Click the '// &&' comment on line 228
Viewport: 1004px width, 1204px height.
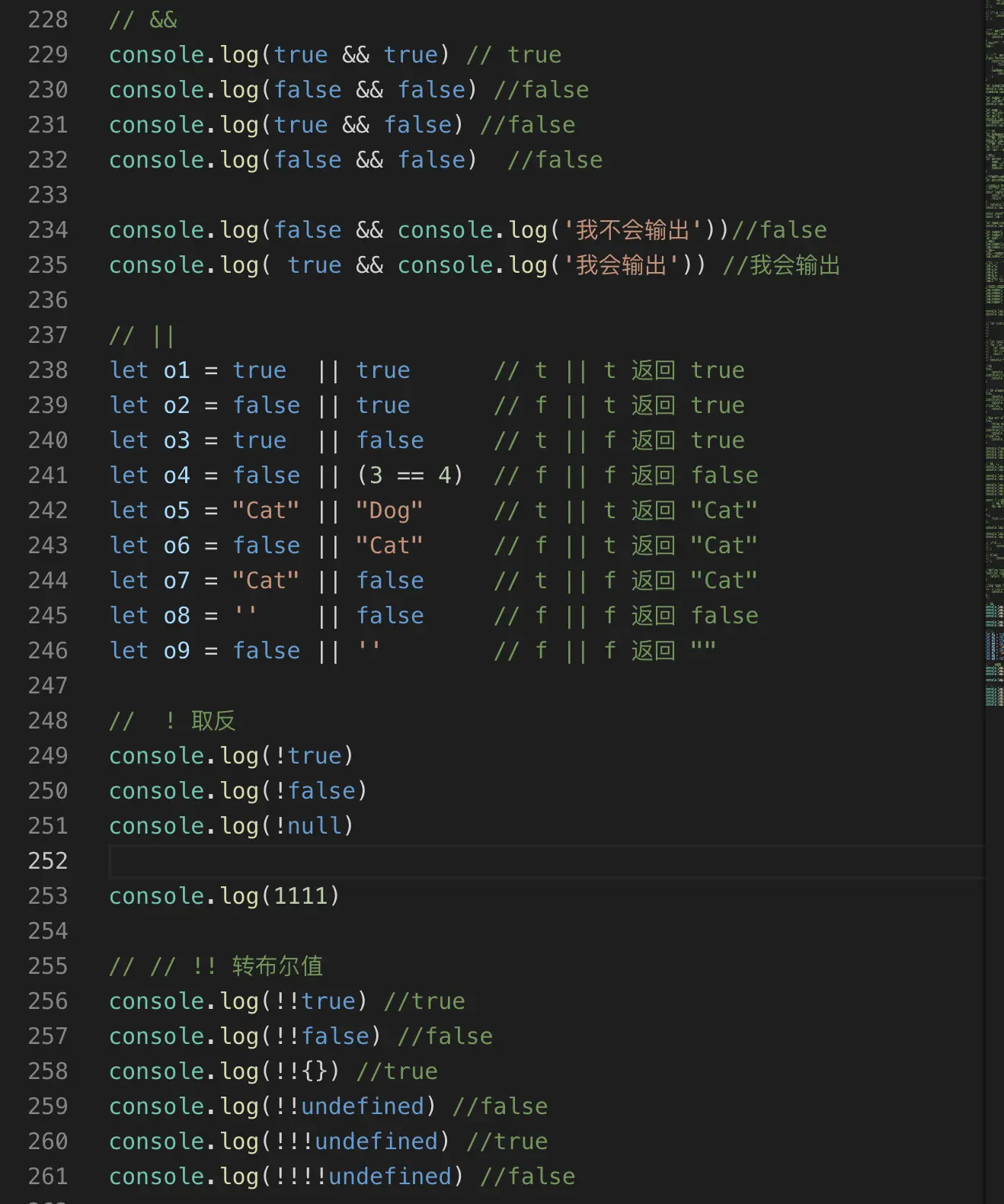(143, 20)
